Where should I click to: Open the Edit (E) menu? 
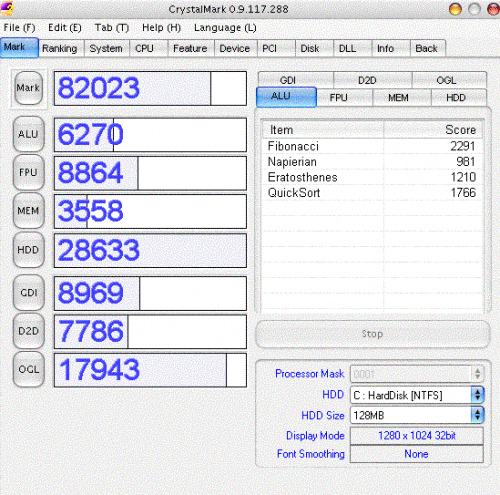[65, 28]
